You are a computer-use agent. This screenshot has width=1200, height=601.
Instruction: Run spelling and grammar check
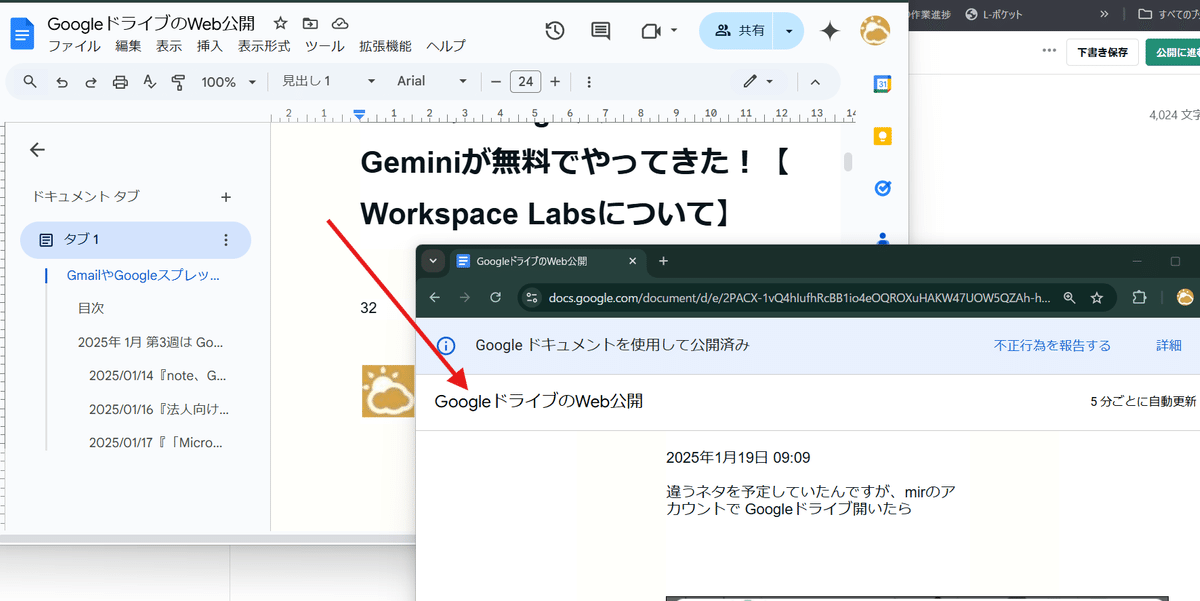(x=150, y=82)
